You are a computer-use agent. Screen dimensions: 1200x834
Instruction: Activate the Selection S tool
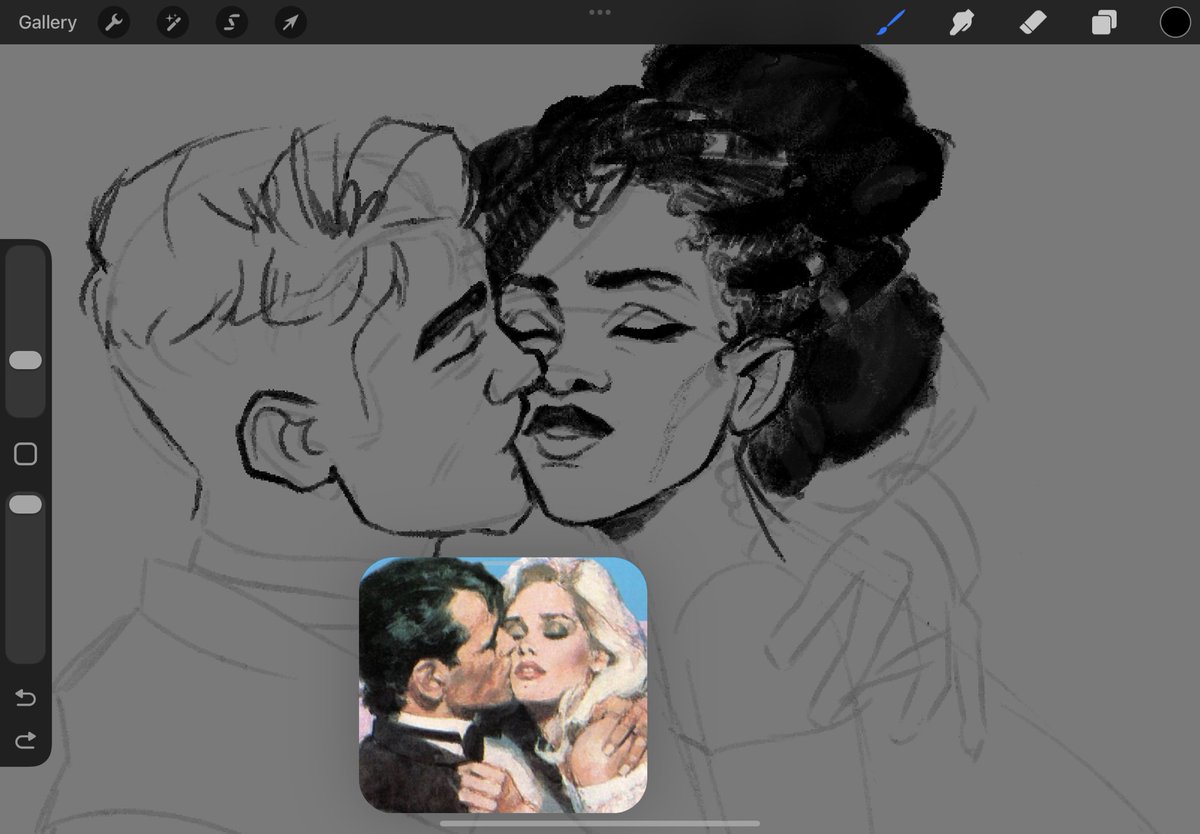click(x=231, y=22)
